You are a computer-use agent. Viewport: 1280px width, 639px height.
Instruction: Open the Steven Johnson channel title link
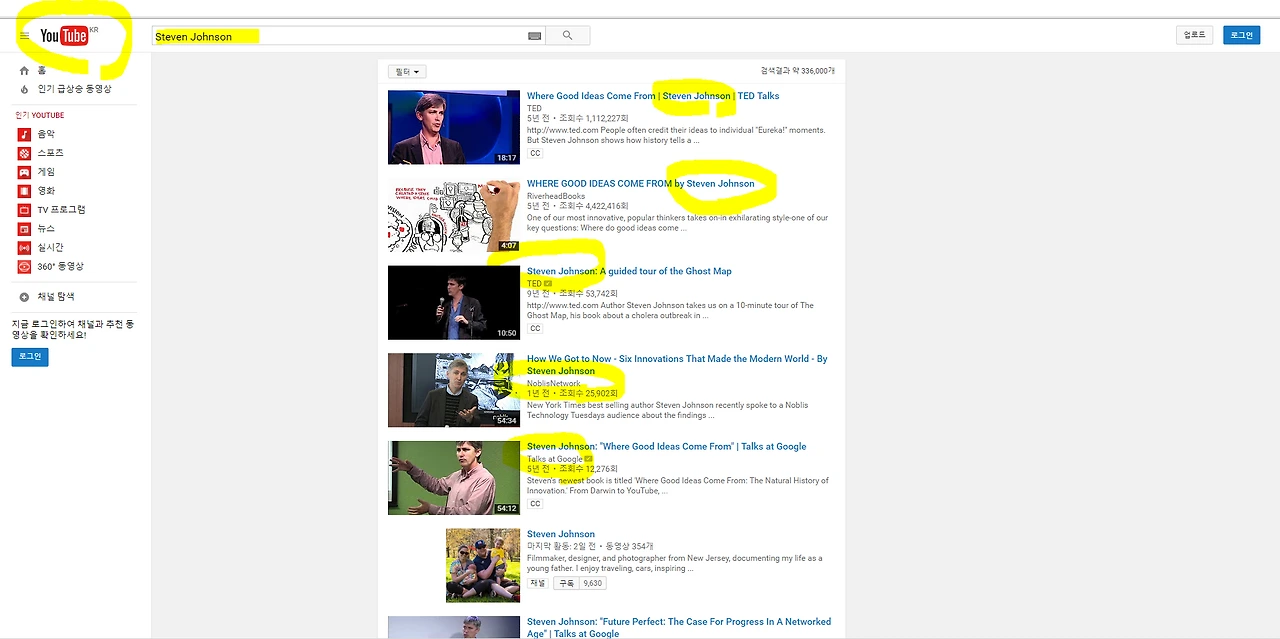click(x=561, y=534)
